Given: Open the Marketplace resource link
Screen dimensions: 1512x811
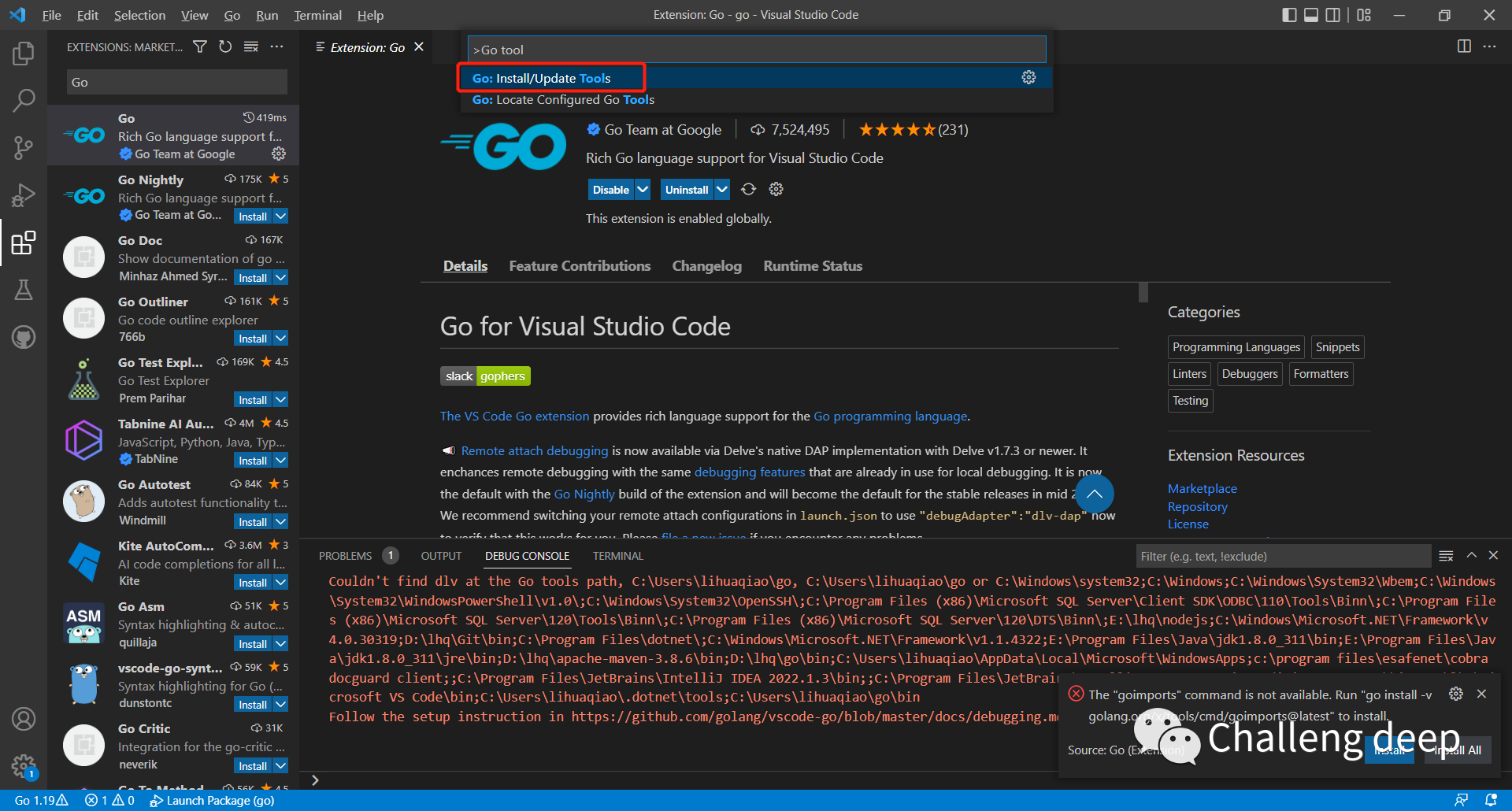Looking at the screenshot, I should click(x=1202, y=488).
